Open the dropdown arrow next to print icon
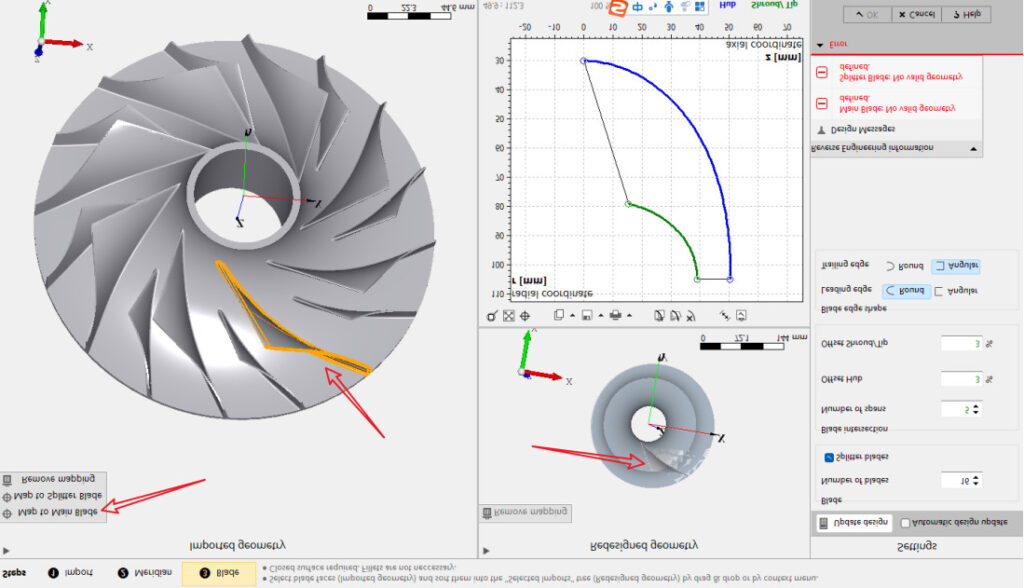This screenshot has height=588, width=1024. tap(629, 315)
